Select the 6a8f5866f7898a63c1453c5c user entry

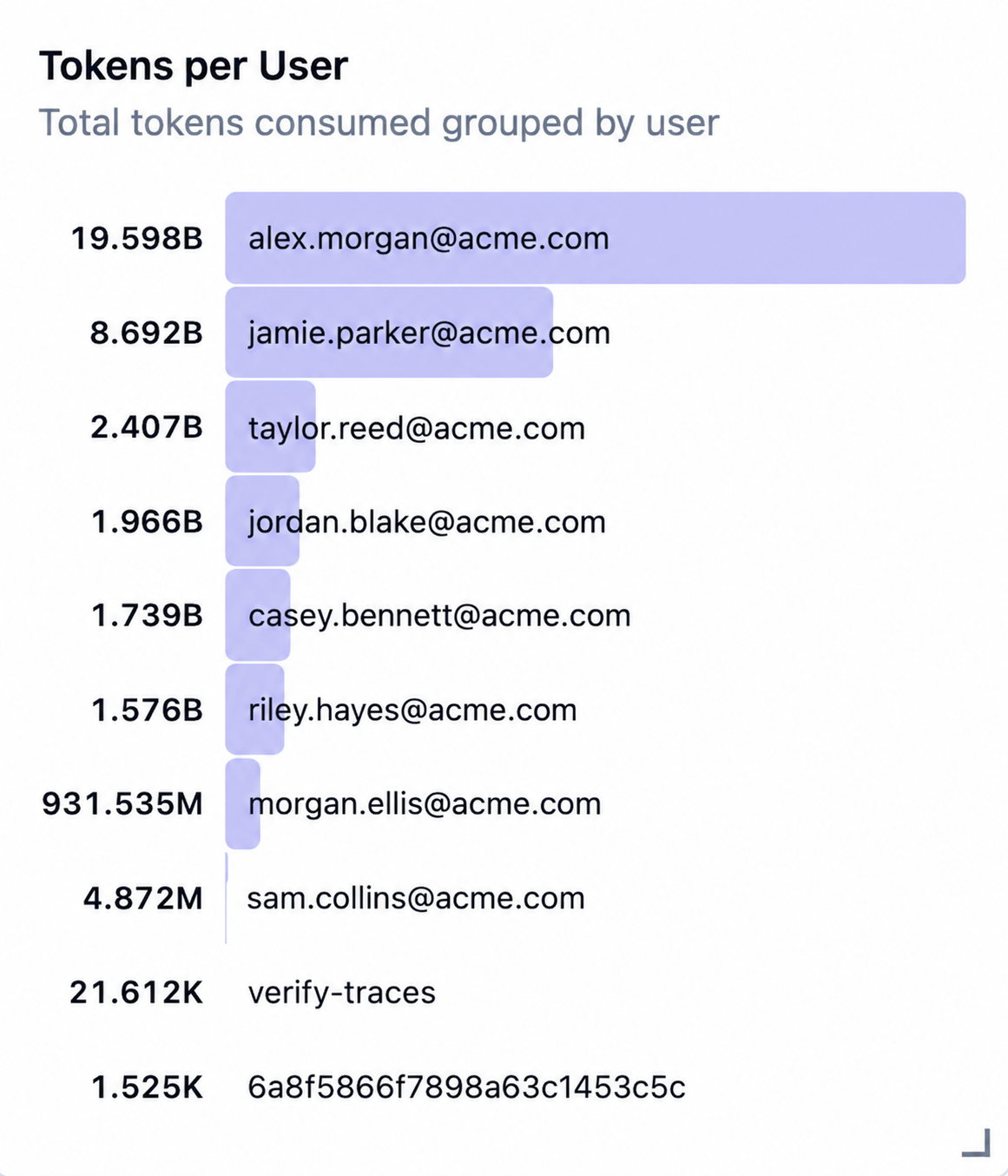(x=467, y=1087)
